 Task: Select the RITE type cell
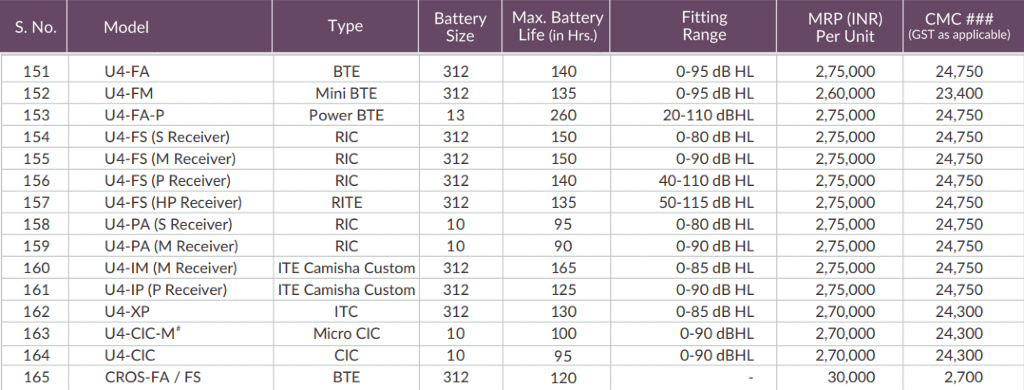[x=346, y=203]
